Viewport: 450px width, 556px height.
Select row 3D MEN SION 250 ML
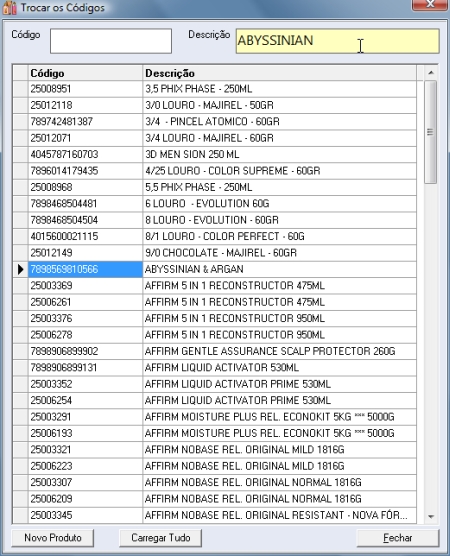tap(215, 154)
